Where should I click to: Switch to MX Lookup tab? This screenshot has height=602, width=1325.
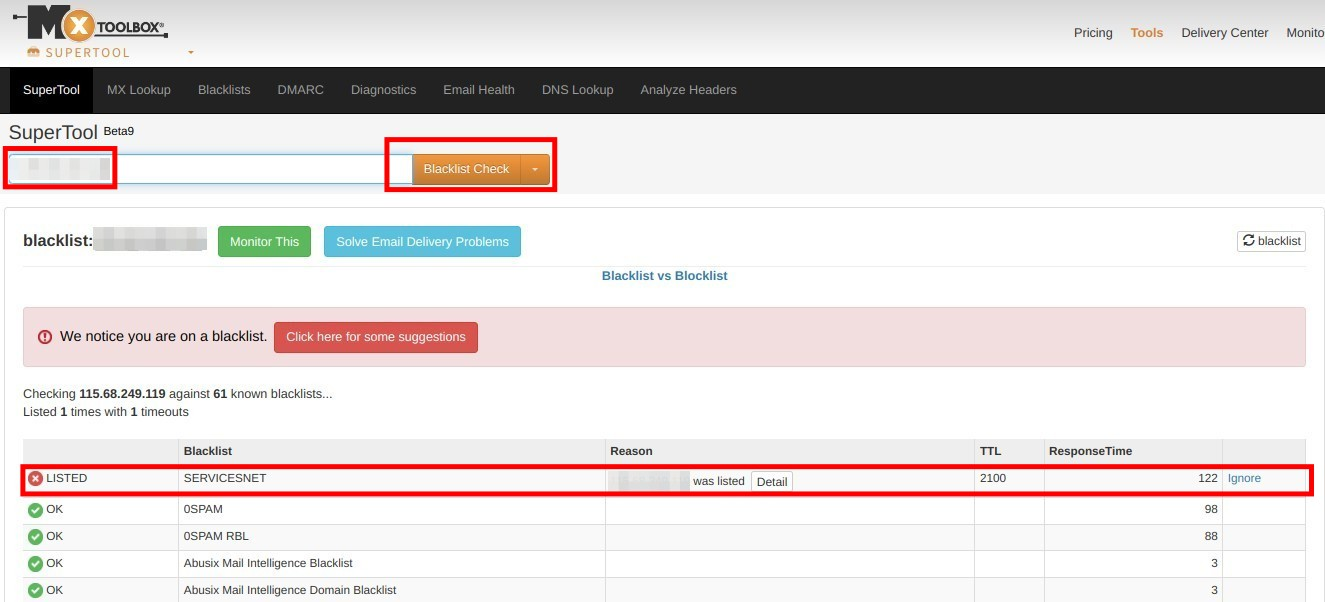click(x=139, y=90)
